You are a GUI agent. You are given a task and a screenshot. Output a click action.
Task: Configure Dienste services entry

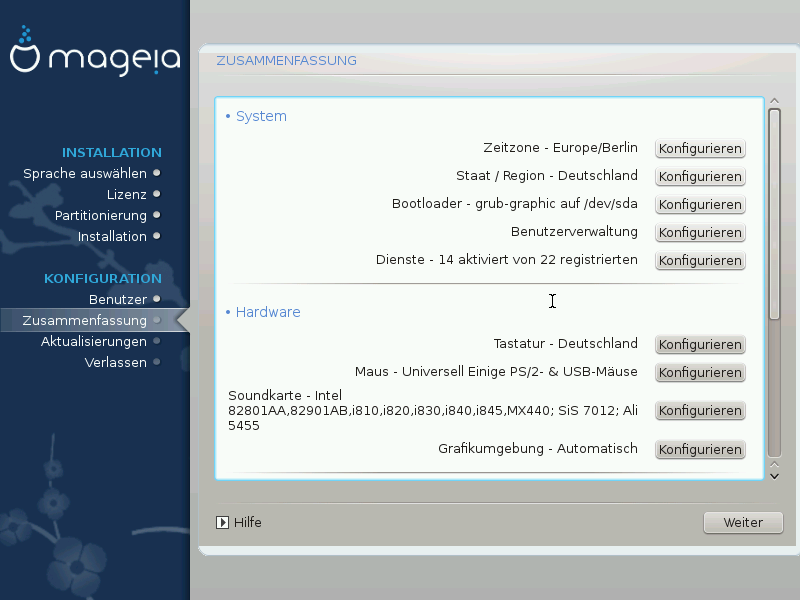point(700,261)
